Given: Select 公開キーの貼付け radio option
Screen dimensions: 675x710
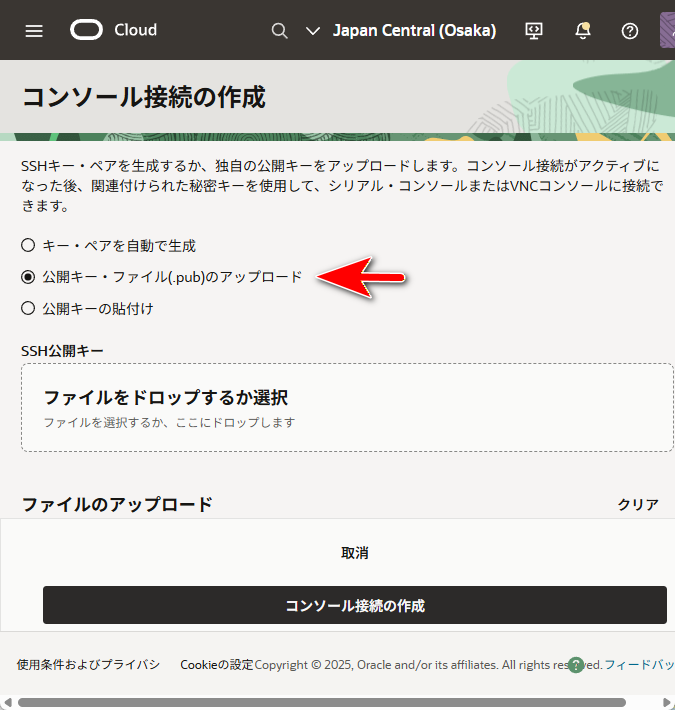Looking at the screenshot, I should pyautogui.click(x=28, y=309).
